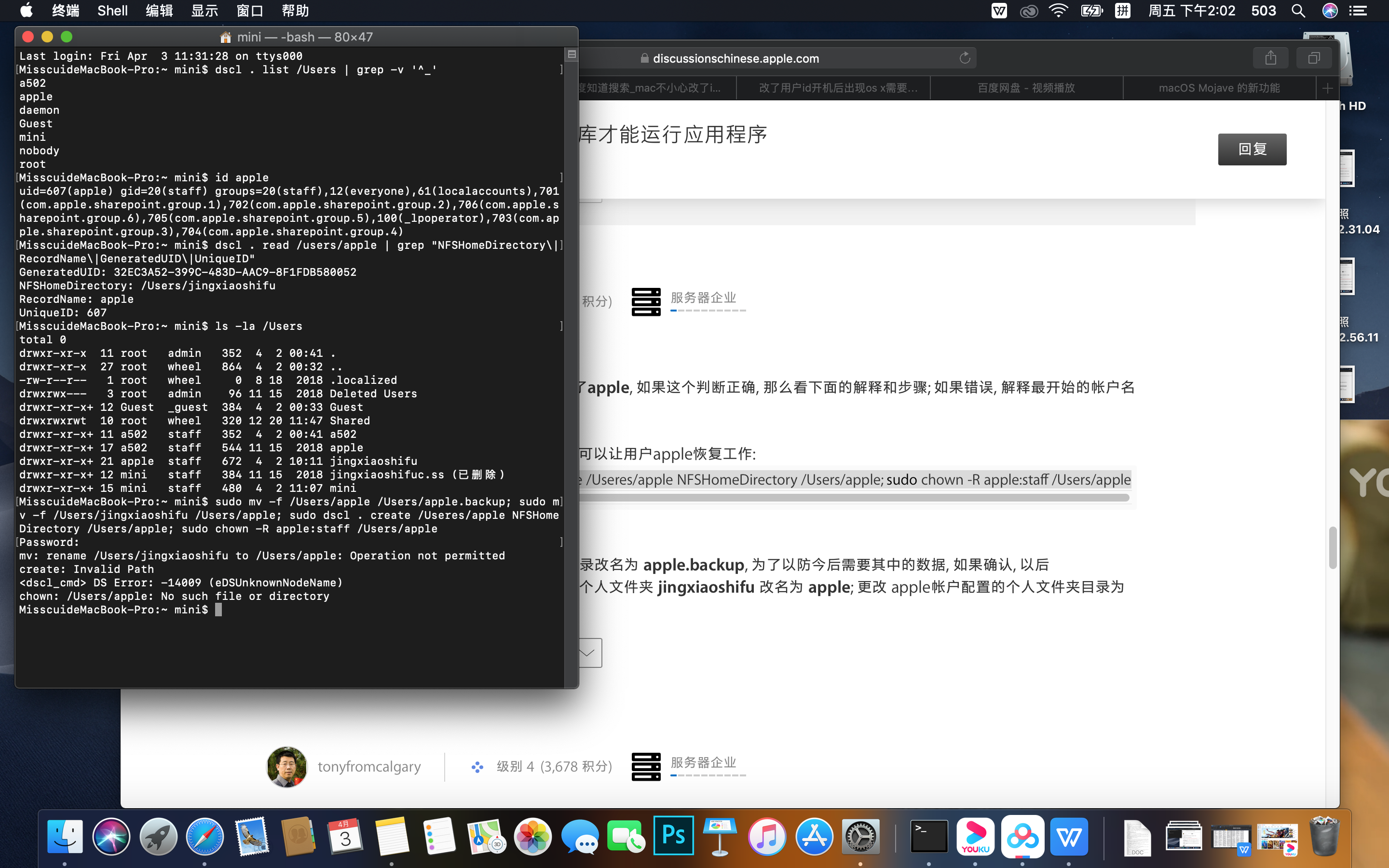Open the Wi-Fi status menu
The height and width of the screenshot is (868, 1389).
pyautogui.click(x=1058, y=11)
